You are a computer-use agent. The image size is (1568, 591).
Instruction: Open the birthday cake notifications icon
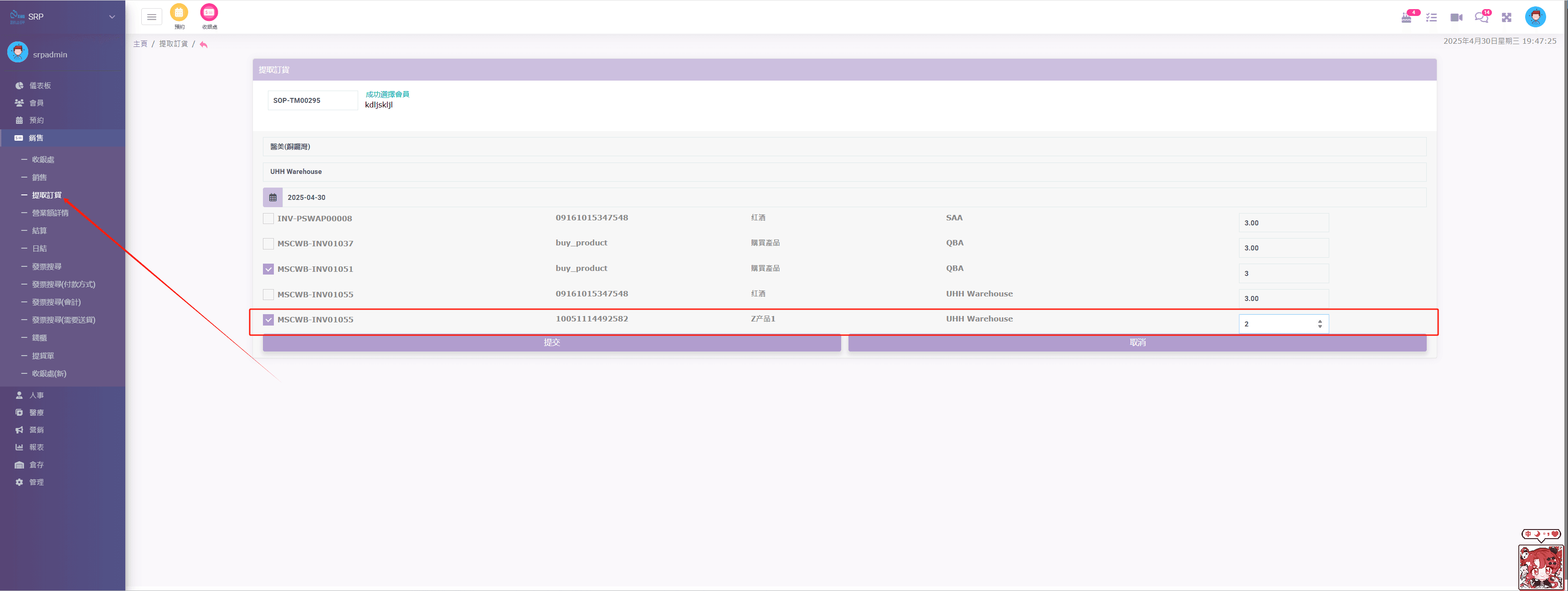[x=1407, y=18]
